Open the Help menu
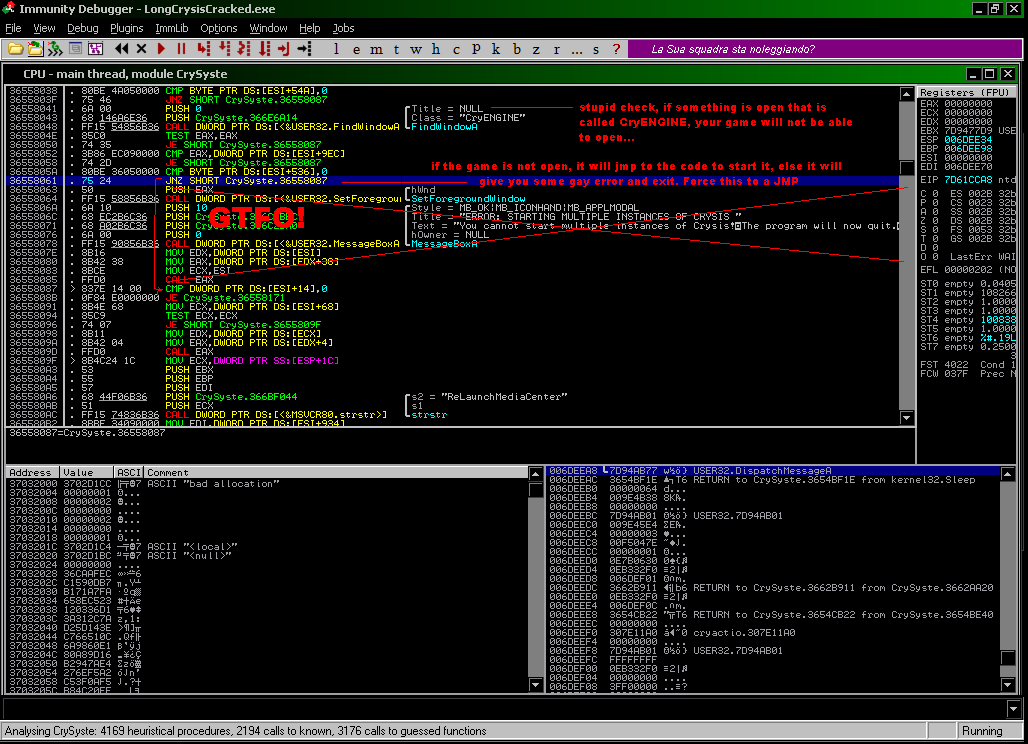Screen dimensions: 1028x744 [309, 28]
